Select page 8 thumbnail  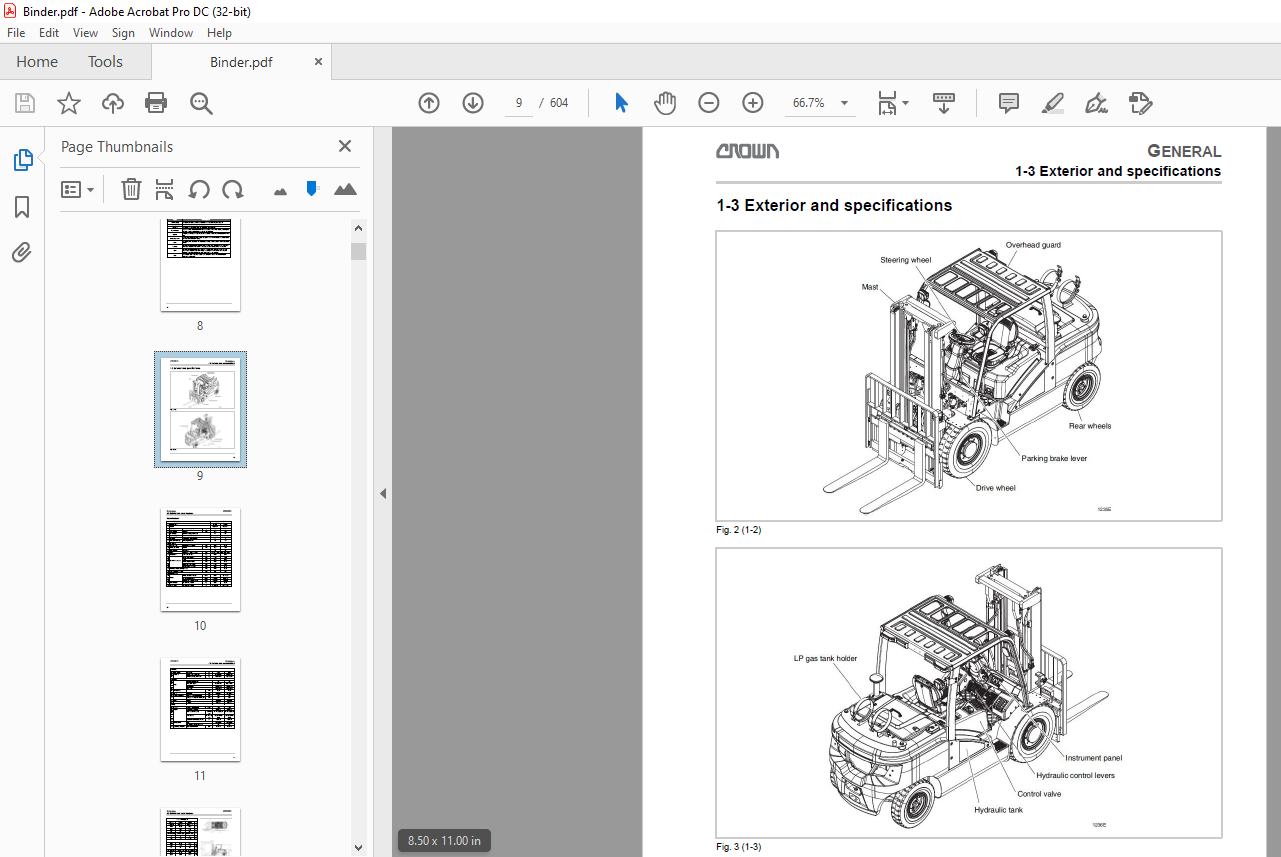point(200,264)
